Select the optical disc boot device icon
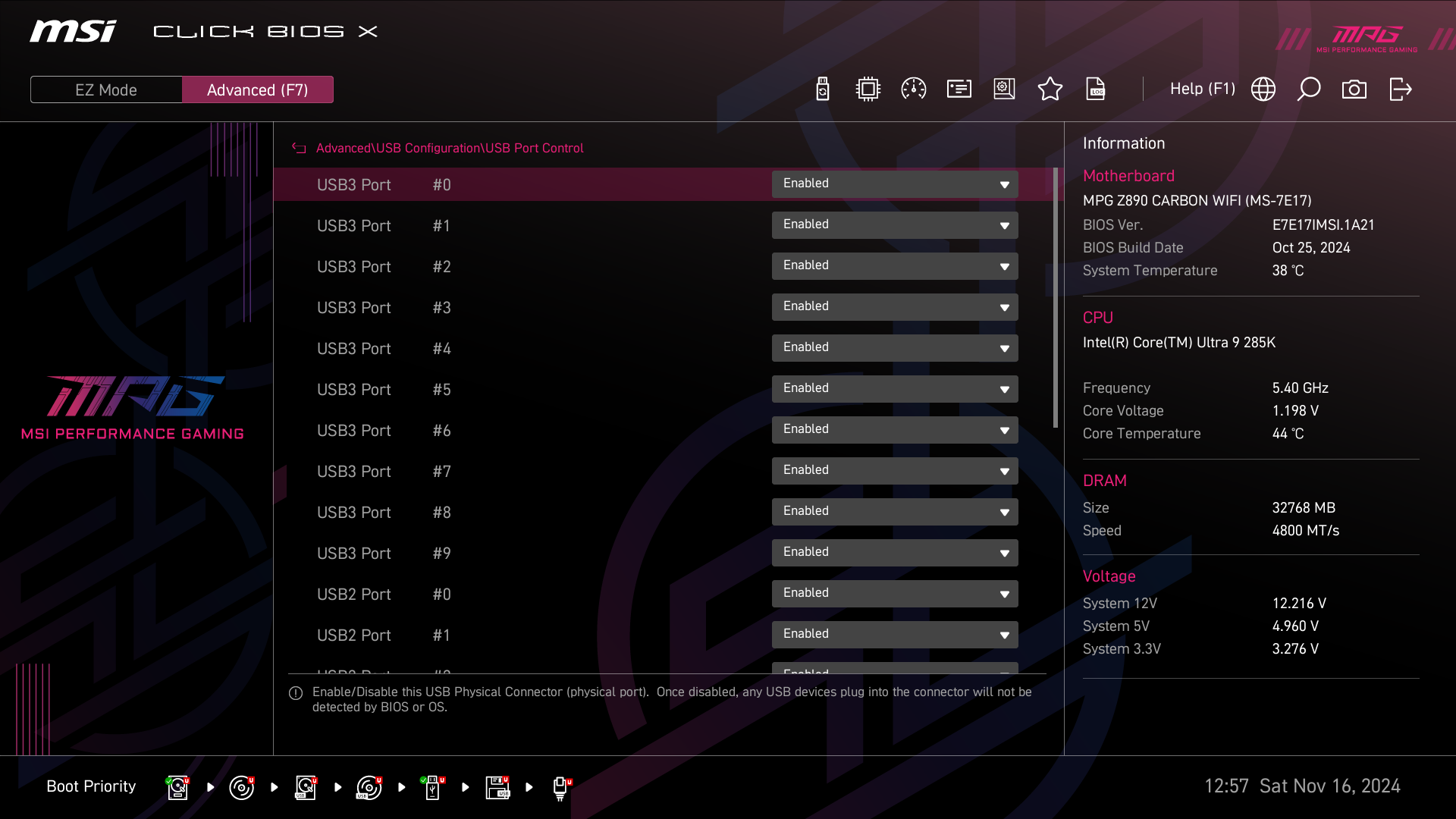The image size is (1456, 819). [x=242, y=788]
